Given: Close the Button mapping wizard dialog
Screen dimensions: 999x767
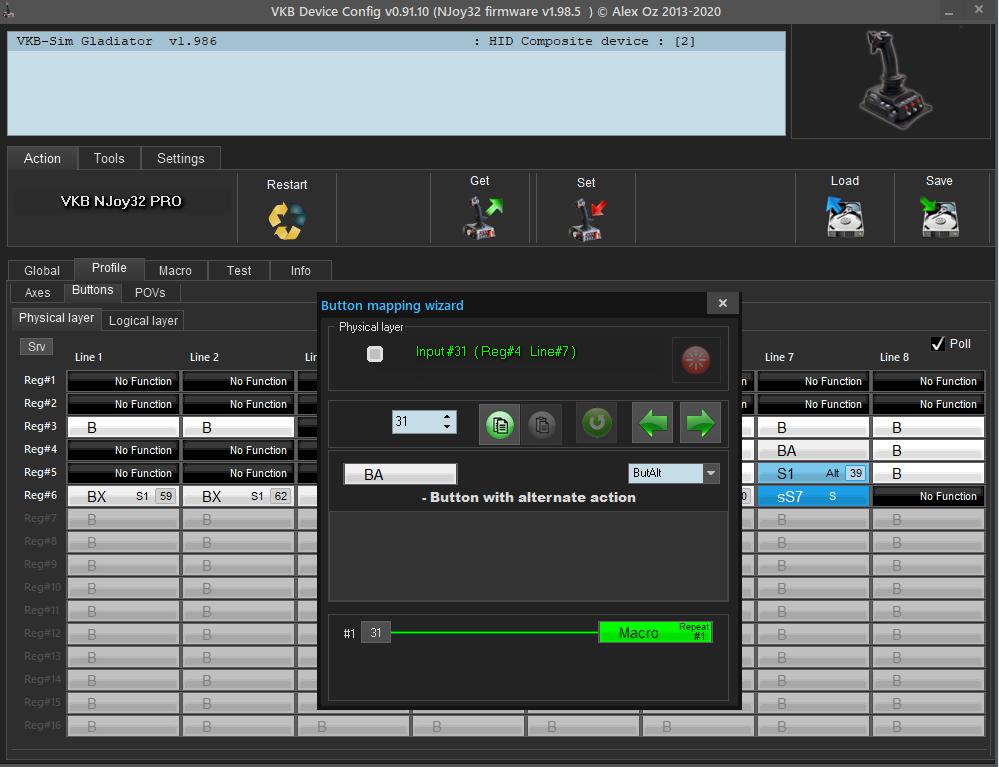Looking at the screenshot, I should (722, 304).
